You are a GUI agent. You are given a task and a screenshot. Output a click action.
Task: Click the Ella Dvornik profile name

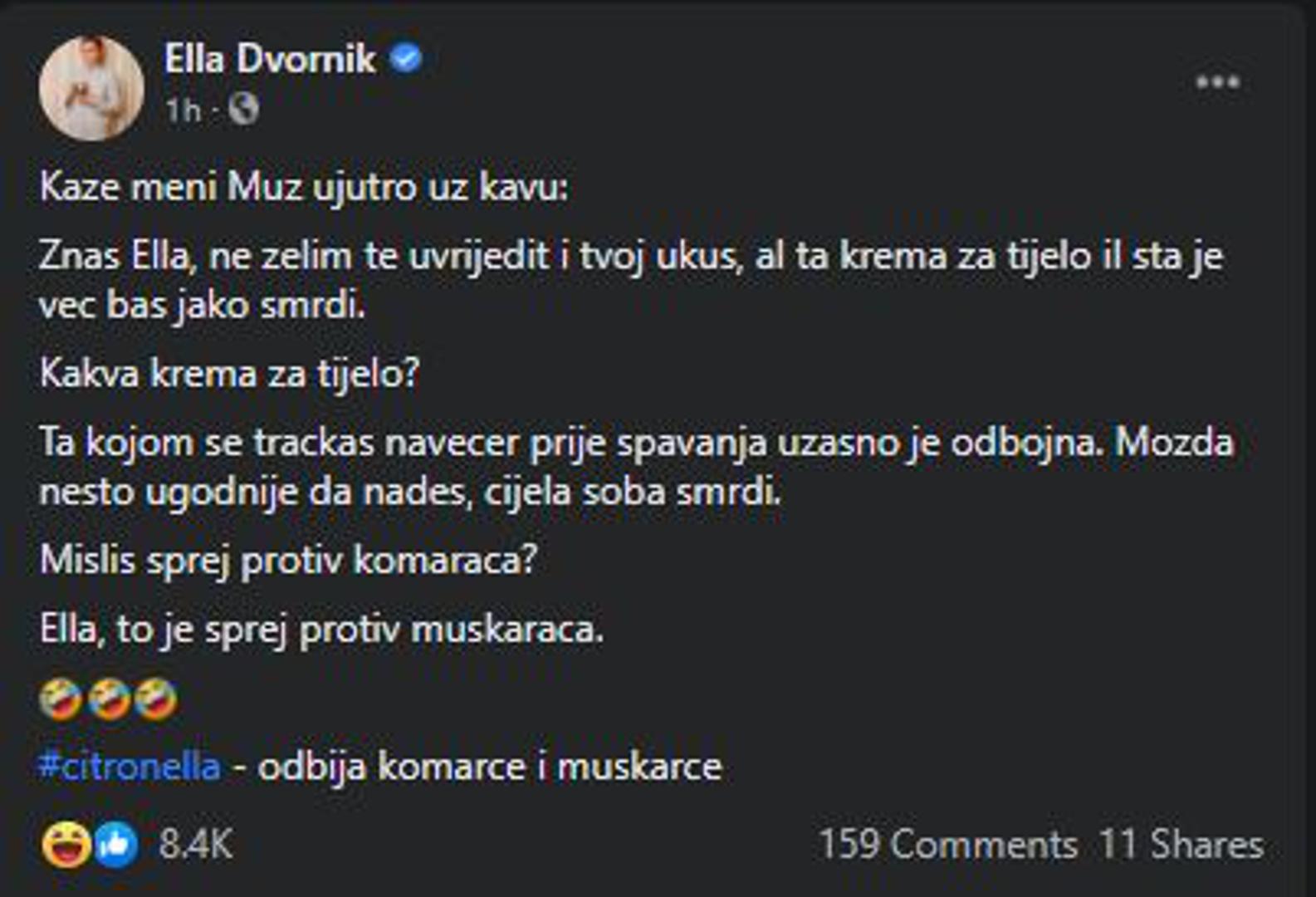270,60
